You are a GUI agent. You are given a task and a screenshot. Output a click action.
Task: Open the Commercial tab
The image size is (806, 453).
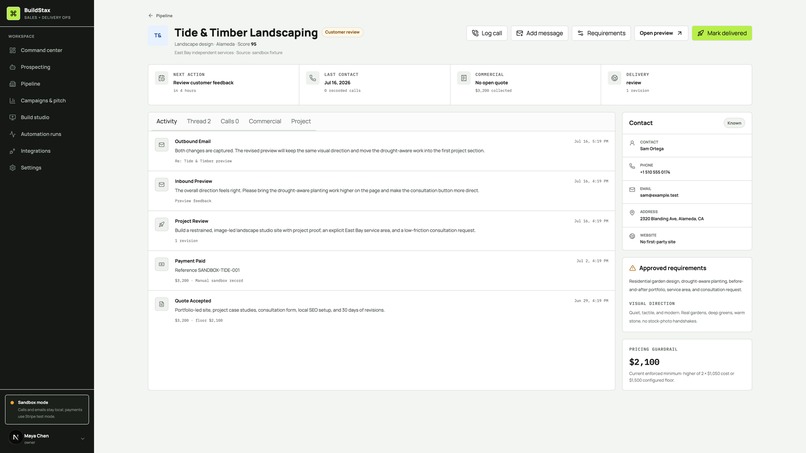tap(265, 121)
